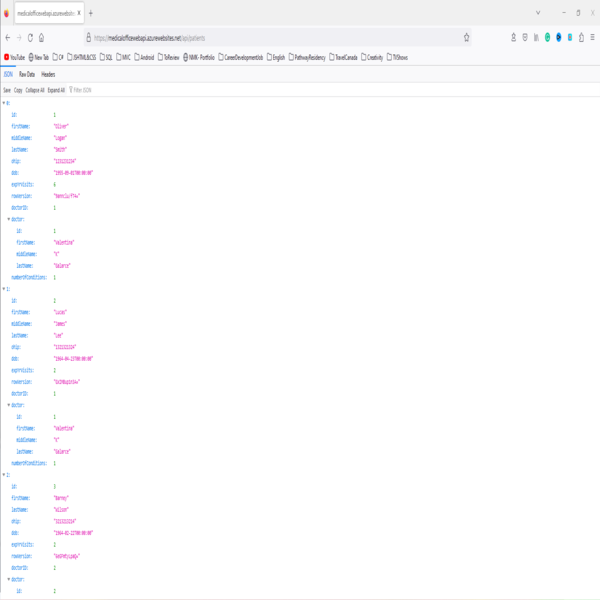Screen dimensions: 600x600
Task: Copy the JSON with Copy button
Action: point(18,90)
